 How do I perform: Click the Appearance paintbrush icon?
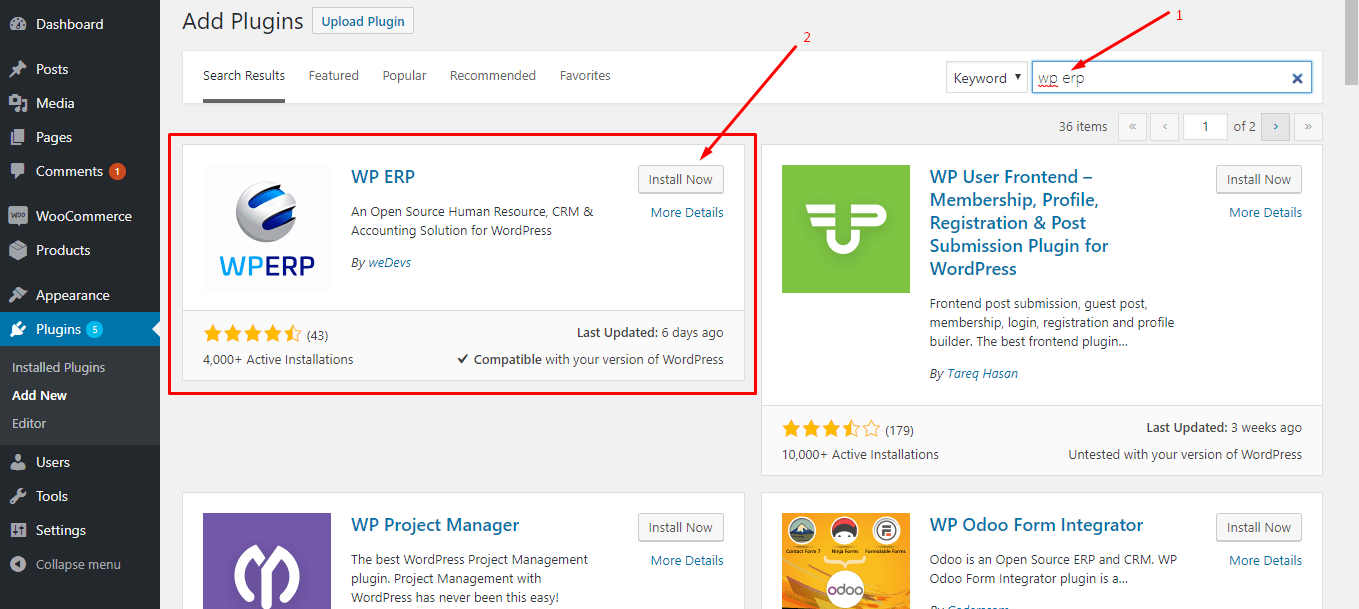(x=18, y=295)
